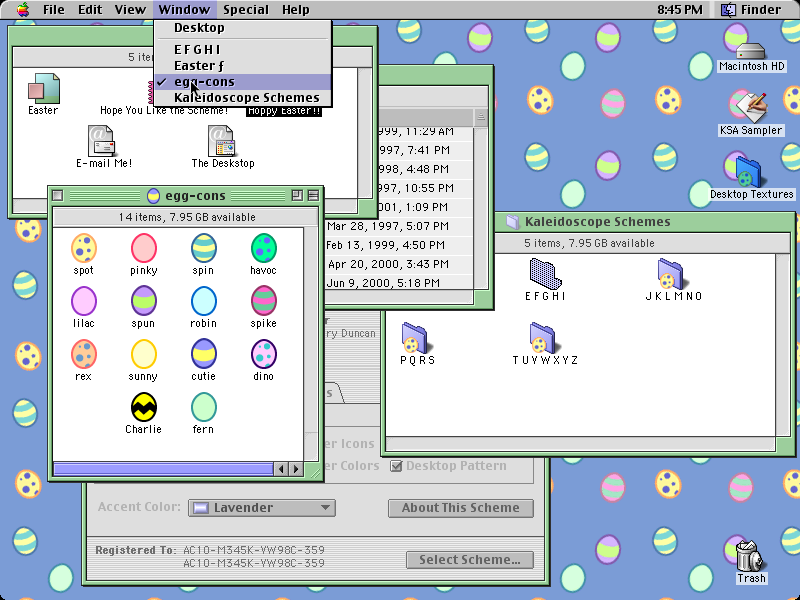Select the pinky egg icon
The image size is (800, 600).
pos(143,248)
